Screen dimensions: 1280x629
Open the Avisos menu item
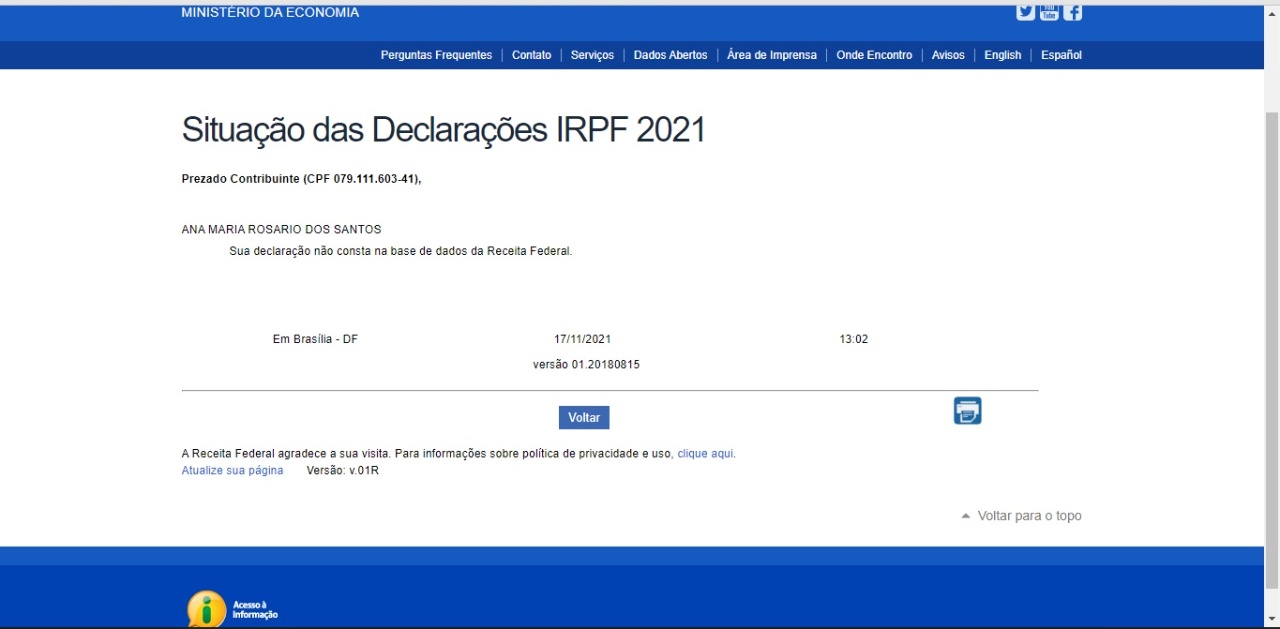pyautogui.click(x=948, y=55)
